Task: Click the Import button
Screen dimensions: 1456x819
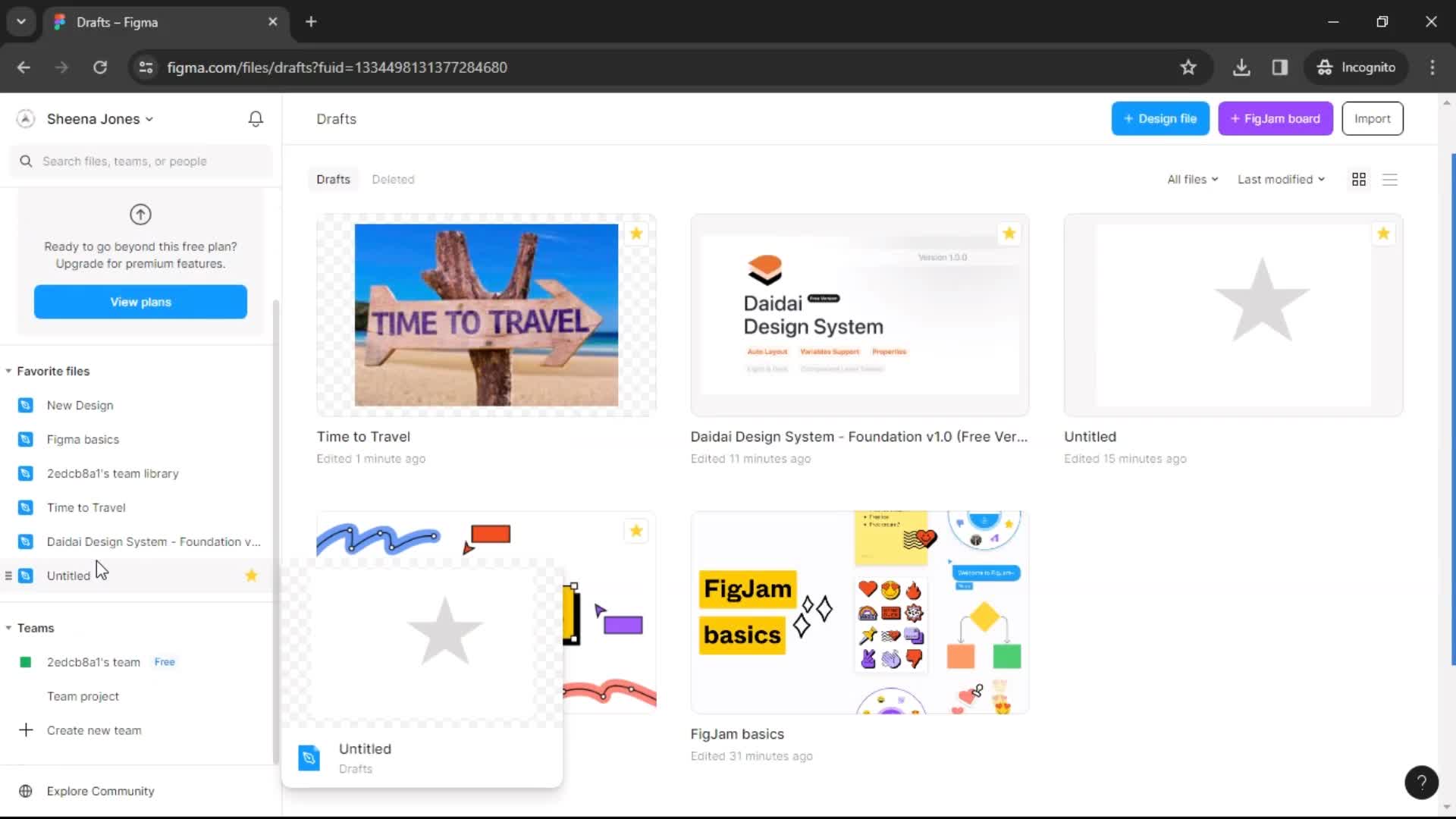Action: [1373, 119]
